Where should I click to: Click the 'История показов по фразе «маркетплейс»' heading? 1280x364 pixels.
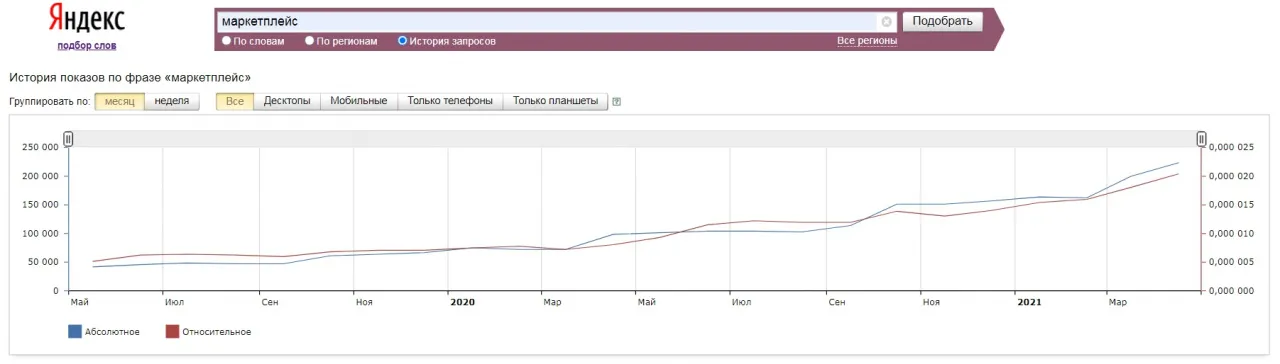[x=130, y=77]
